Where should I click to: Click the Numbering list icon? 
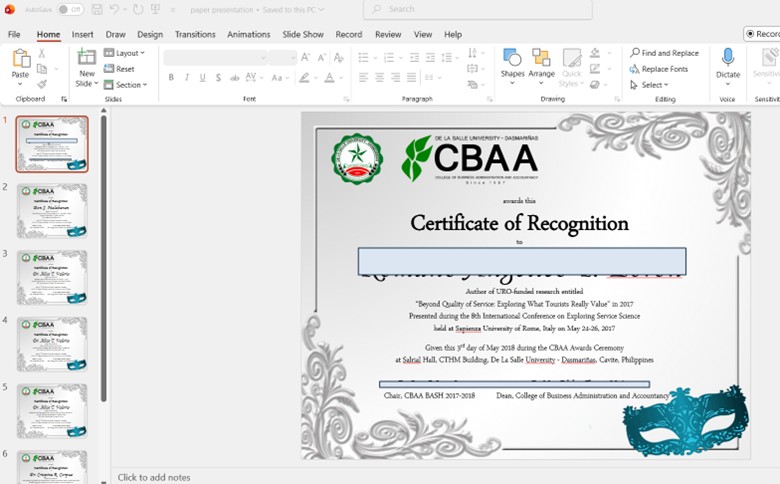(x=389, y=58)
